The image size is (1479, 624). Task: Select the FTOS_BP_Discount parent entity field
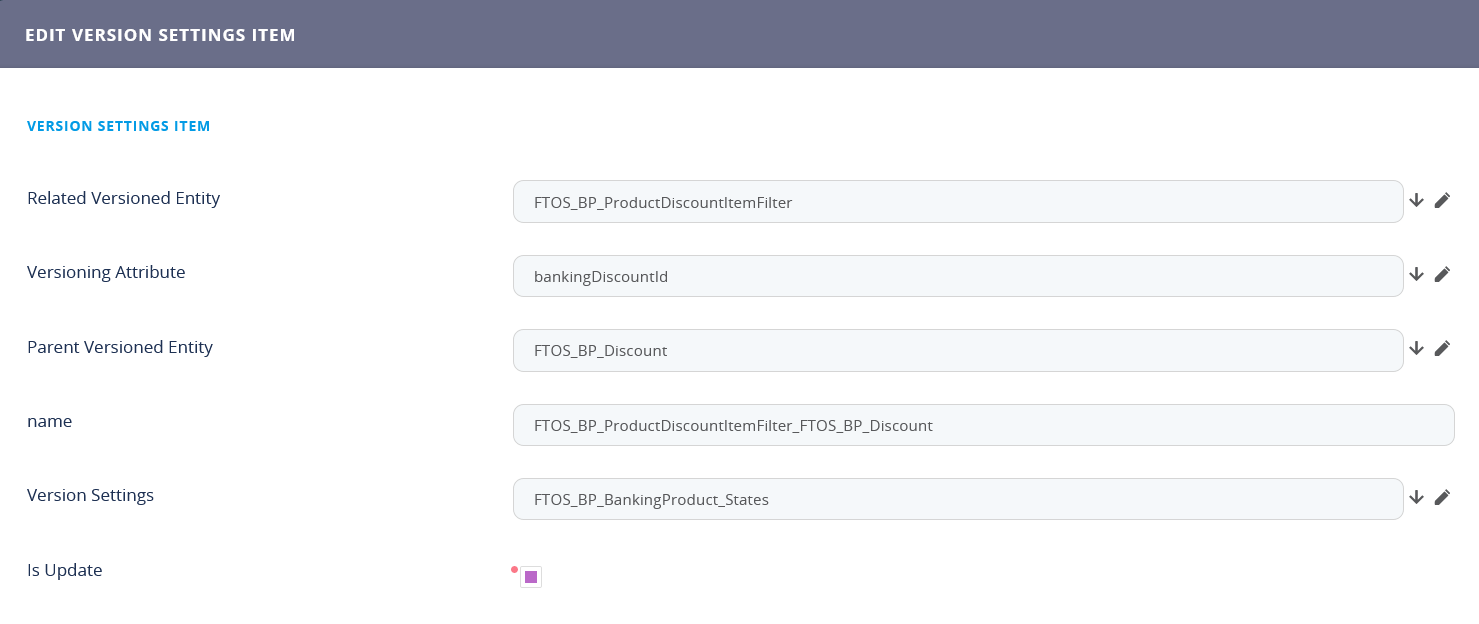pyautogui.click(x=957, y=351)
